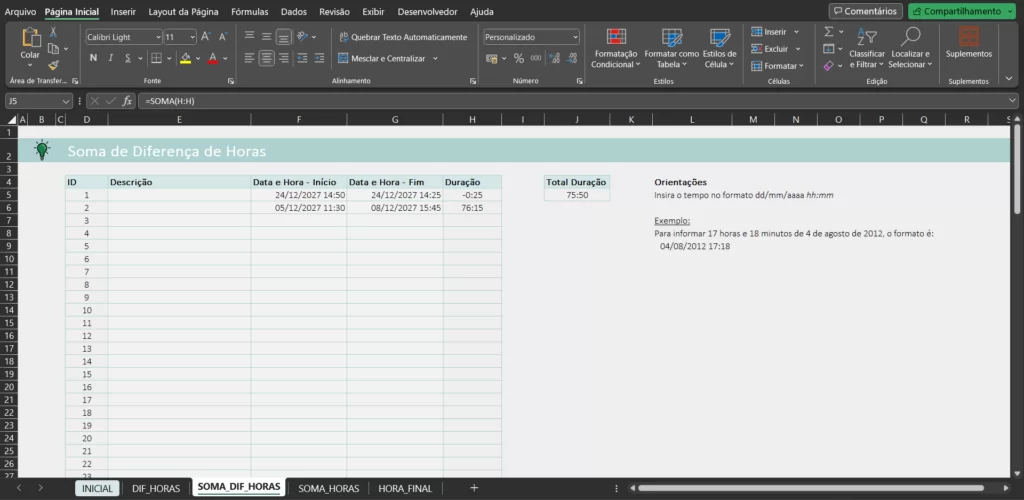Image resolution: width=1024 pixels, height=500 pixels.
Task: Increase decimal places
Action: tap(554, 58)
